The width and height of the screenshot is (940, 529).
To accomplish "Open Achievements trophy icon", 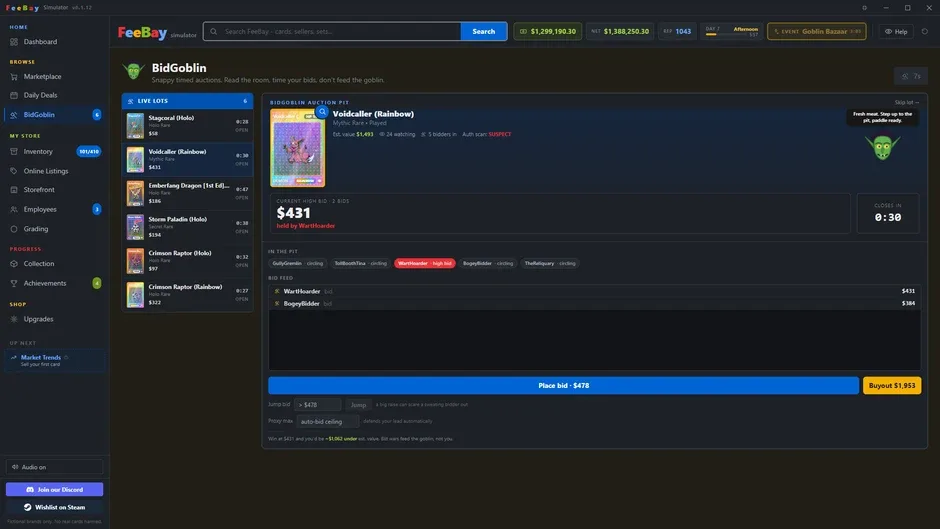I will pos(14,283).
